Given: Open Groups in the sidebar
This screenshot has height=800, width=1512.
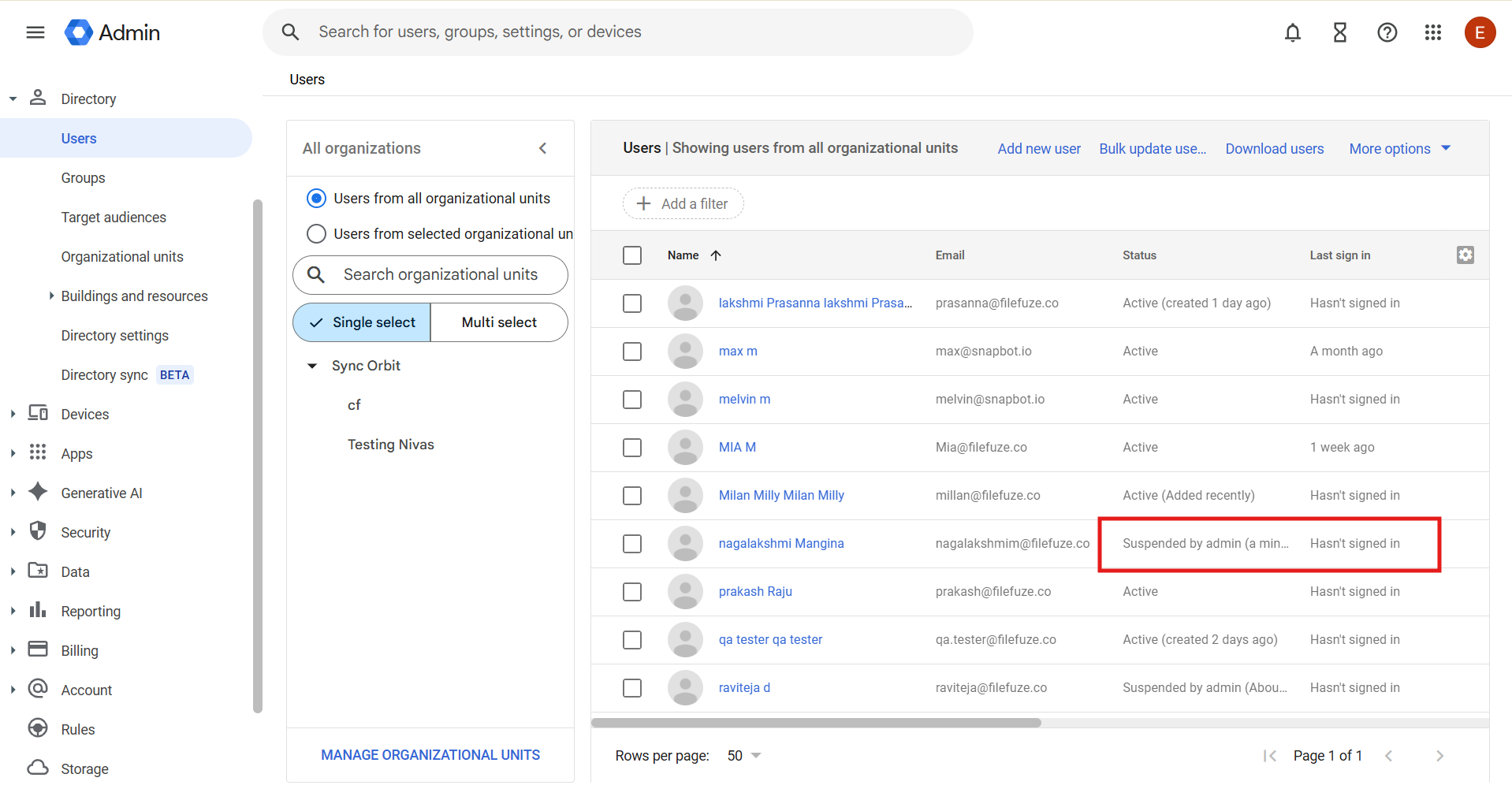Looking at the screenshot, I should point(83,178).
